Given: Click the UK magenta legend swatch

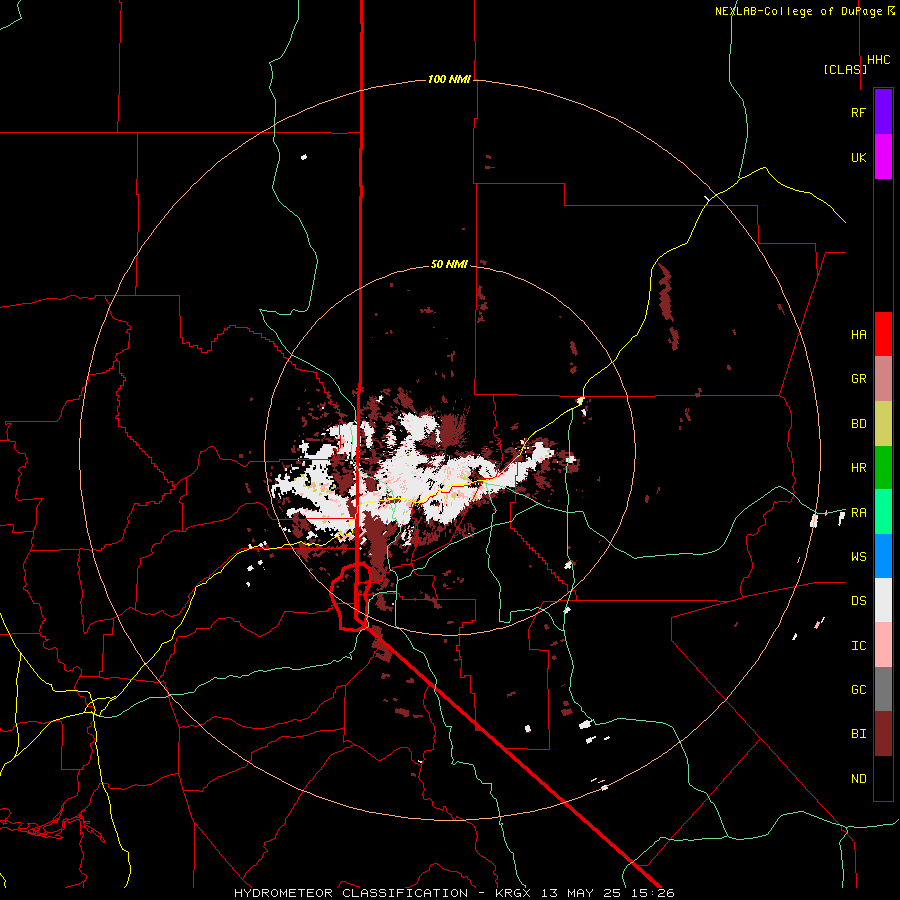Looking at the screenshot, I should (883, 157).
